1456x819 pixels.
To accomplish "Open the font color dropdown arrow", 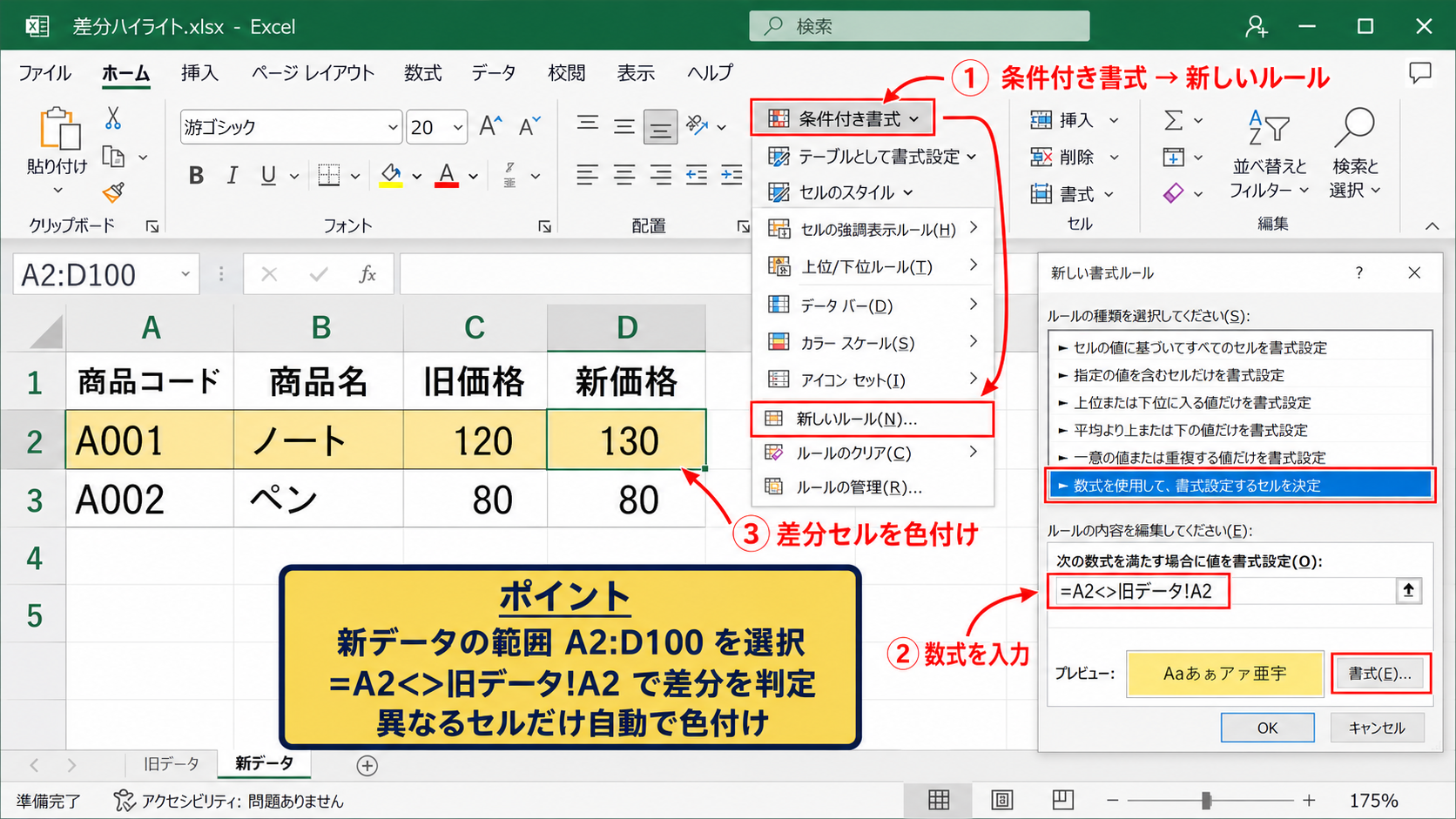I will point(473,177).
